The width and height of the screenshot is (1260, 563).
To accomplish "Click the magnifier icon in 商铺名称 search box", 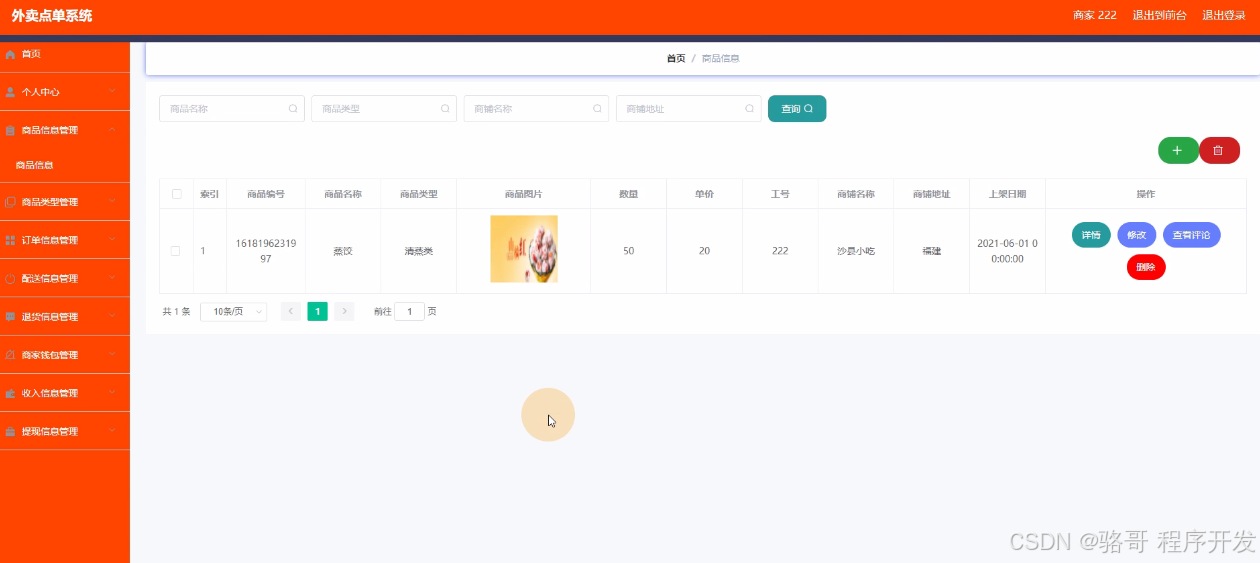I will pos(597,109).
